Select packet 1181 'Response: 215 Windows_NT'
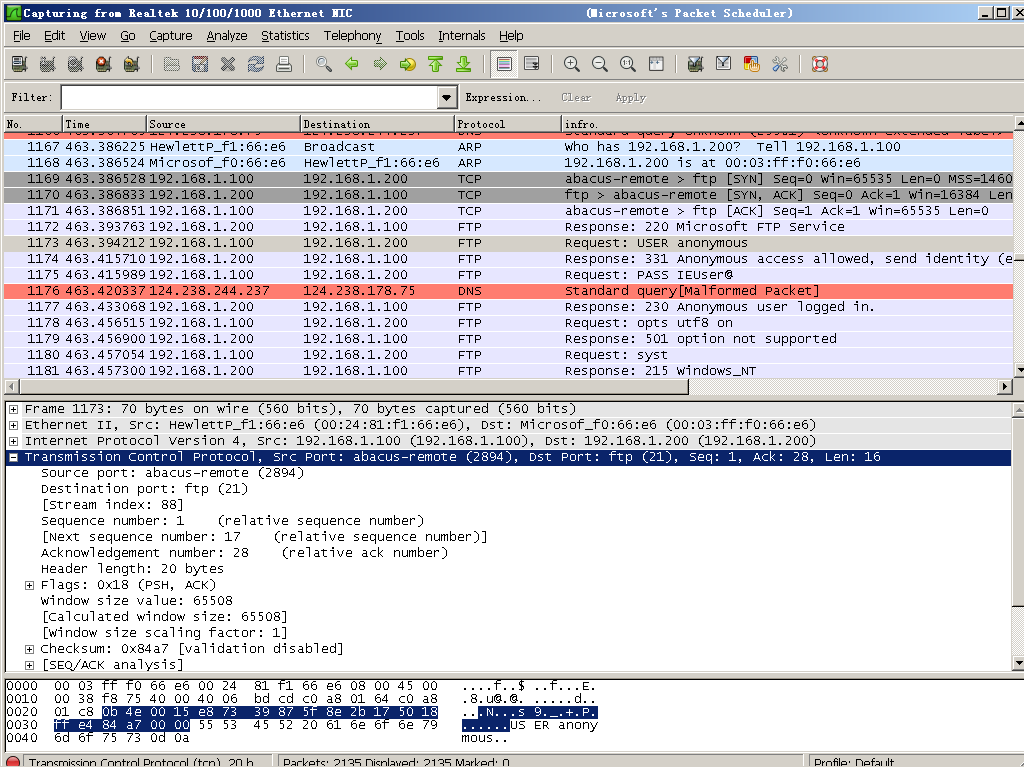Image resolution: width=1024 pixels, height=768 pixels. pyautogui.click(x=508, y=371)
